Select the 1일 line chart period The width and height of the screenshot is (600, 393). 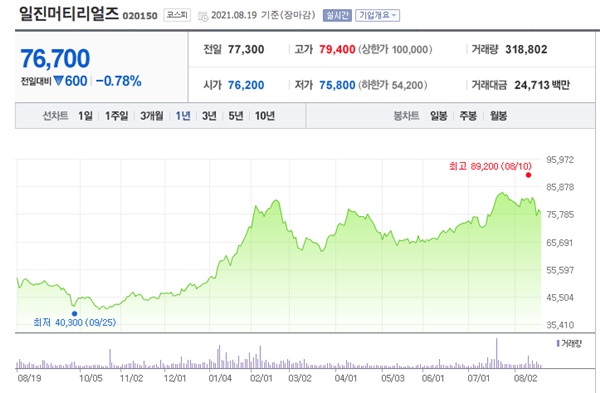click(85, 116)
